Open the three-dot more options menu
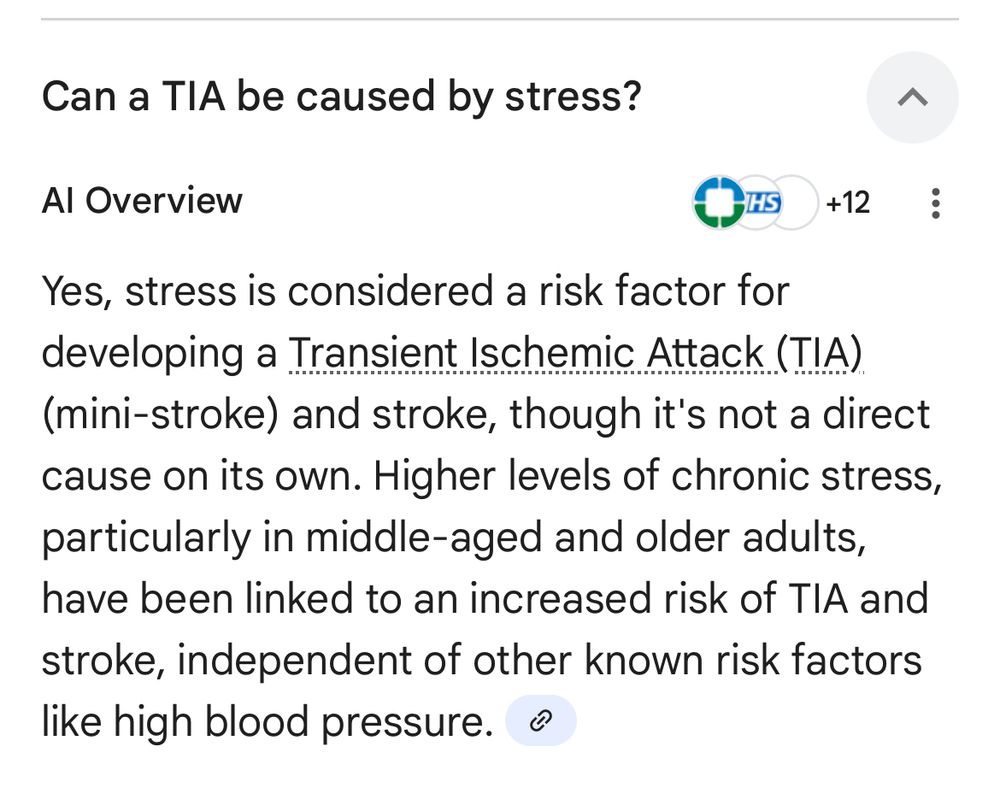This screenshot has height=811, width=1000. (935, 203)
